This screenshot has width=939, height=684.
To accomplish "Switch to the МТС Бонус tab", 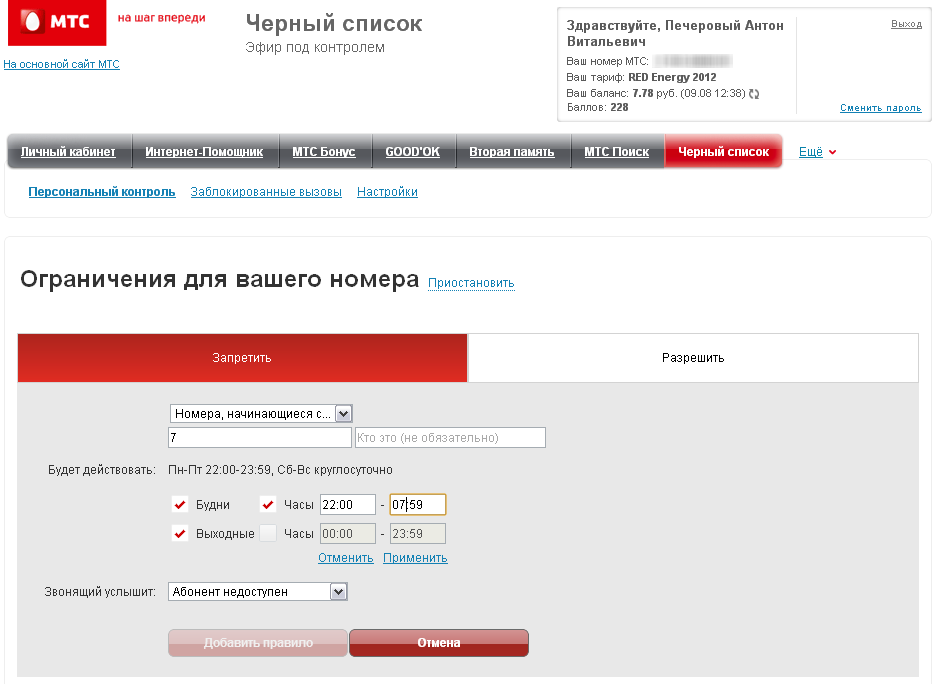I will tap(324, 152).
